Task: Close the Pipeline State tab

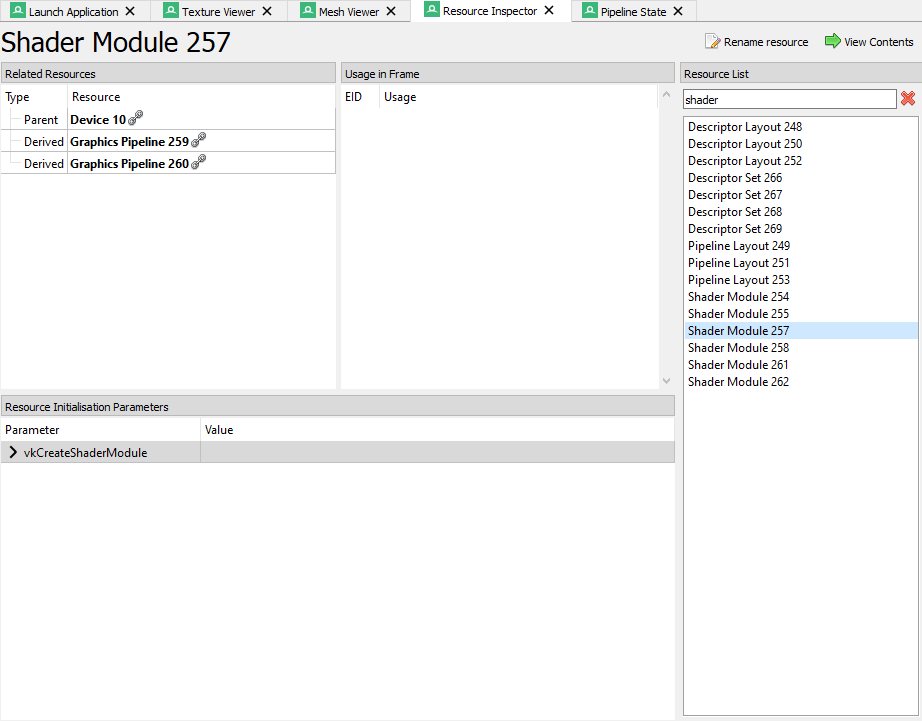Action: (x=678, y=12)
